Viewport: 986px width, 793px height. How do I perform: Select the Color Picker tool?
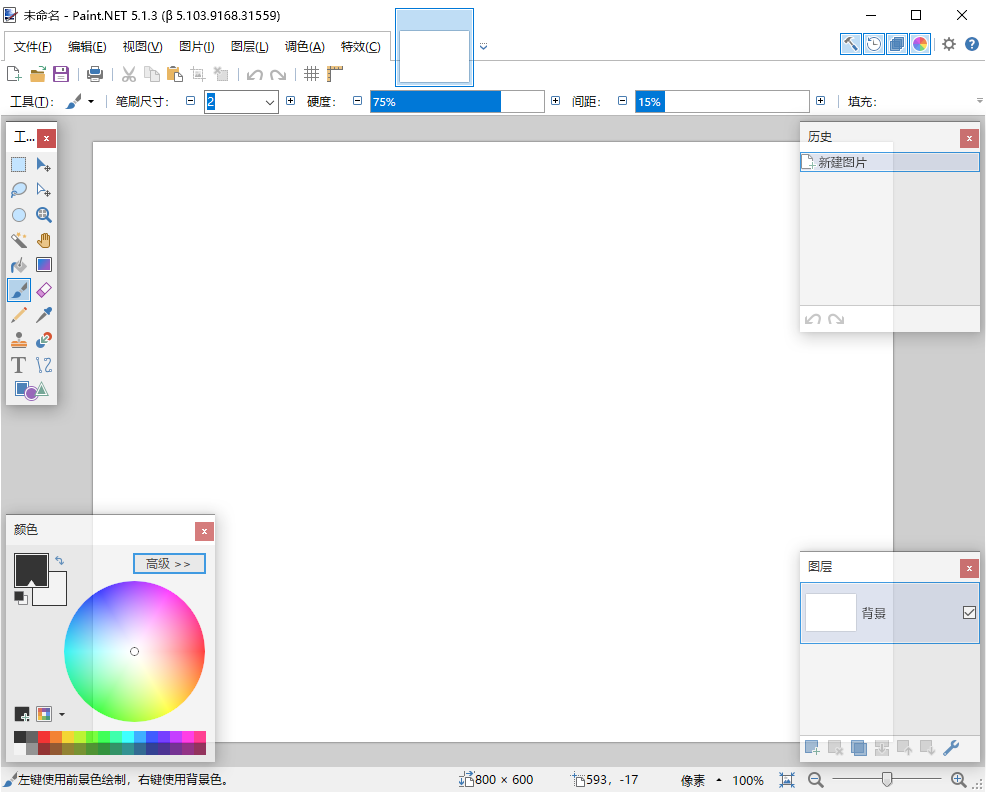(x=44, y=314)
